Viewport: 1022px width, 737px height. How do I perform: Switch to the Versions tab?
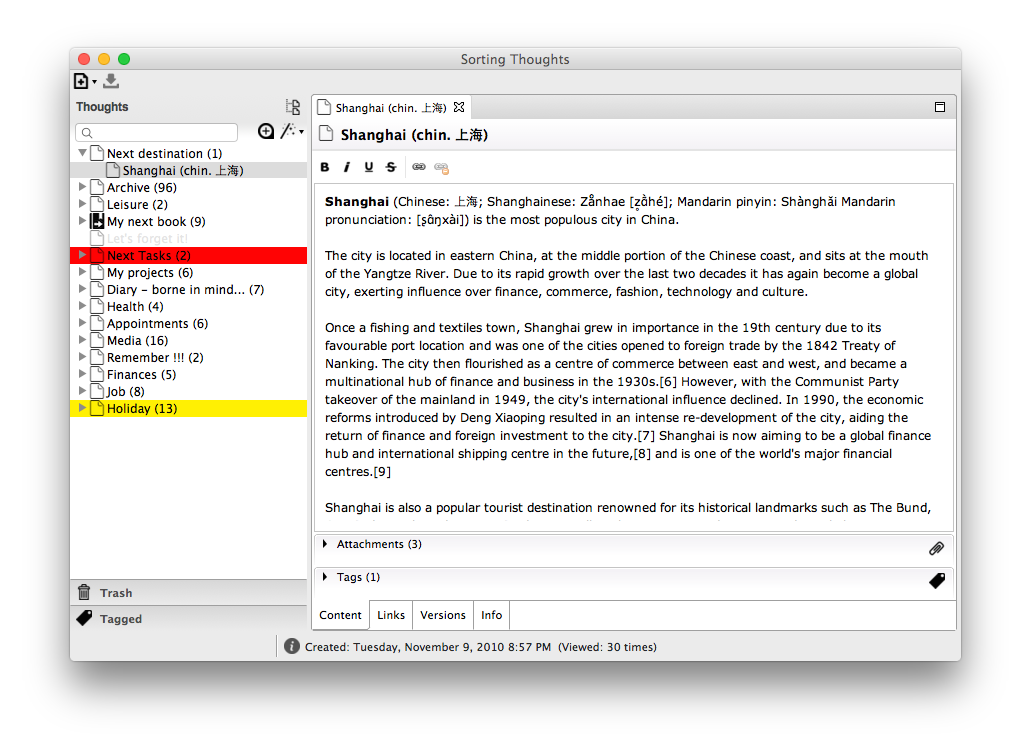coord(442,615)
